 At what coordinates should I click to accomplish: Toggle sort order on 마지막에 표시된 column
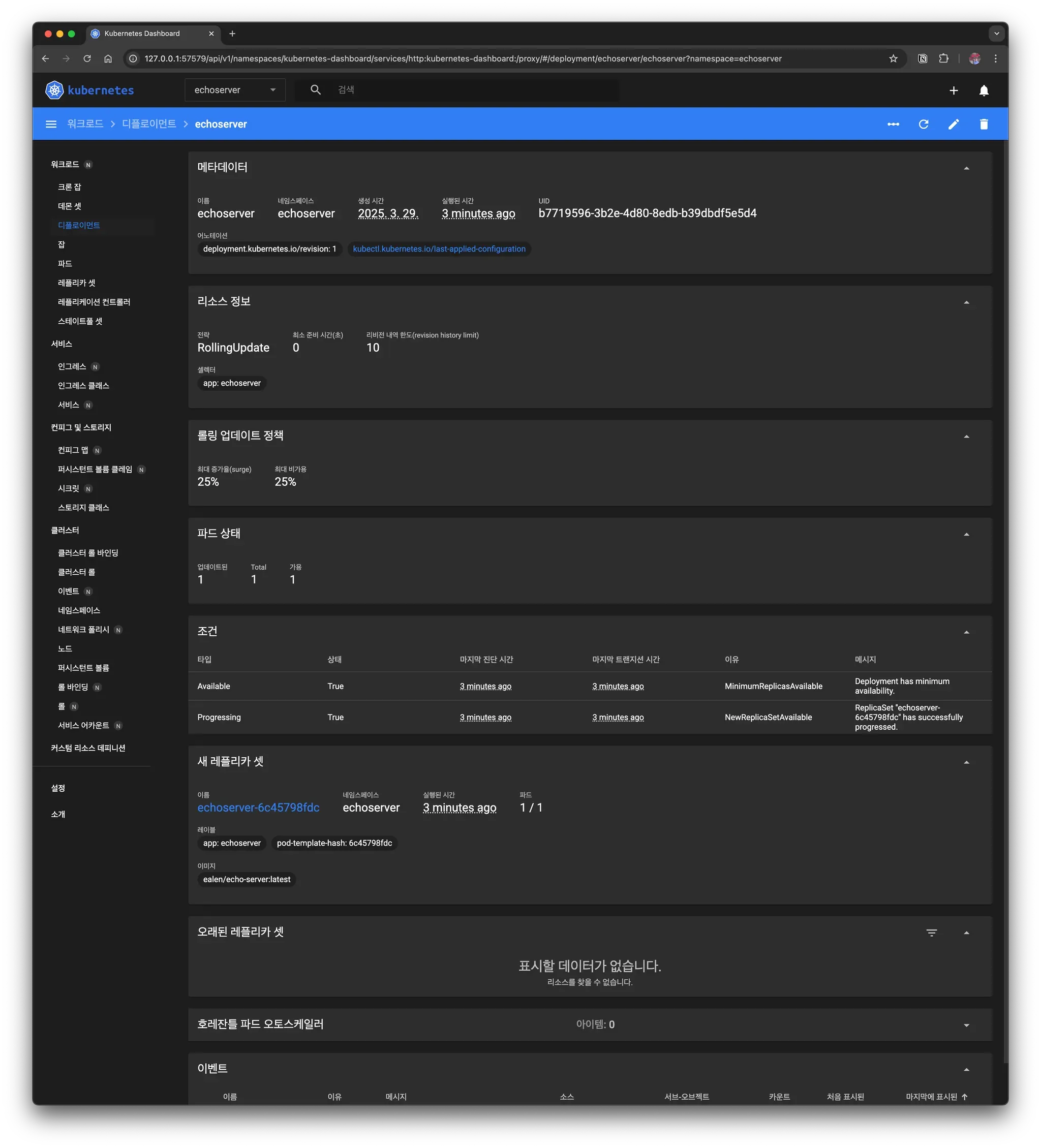click(933, 1096)
